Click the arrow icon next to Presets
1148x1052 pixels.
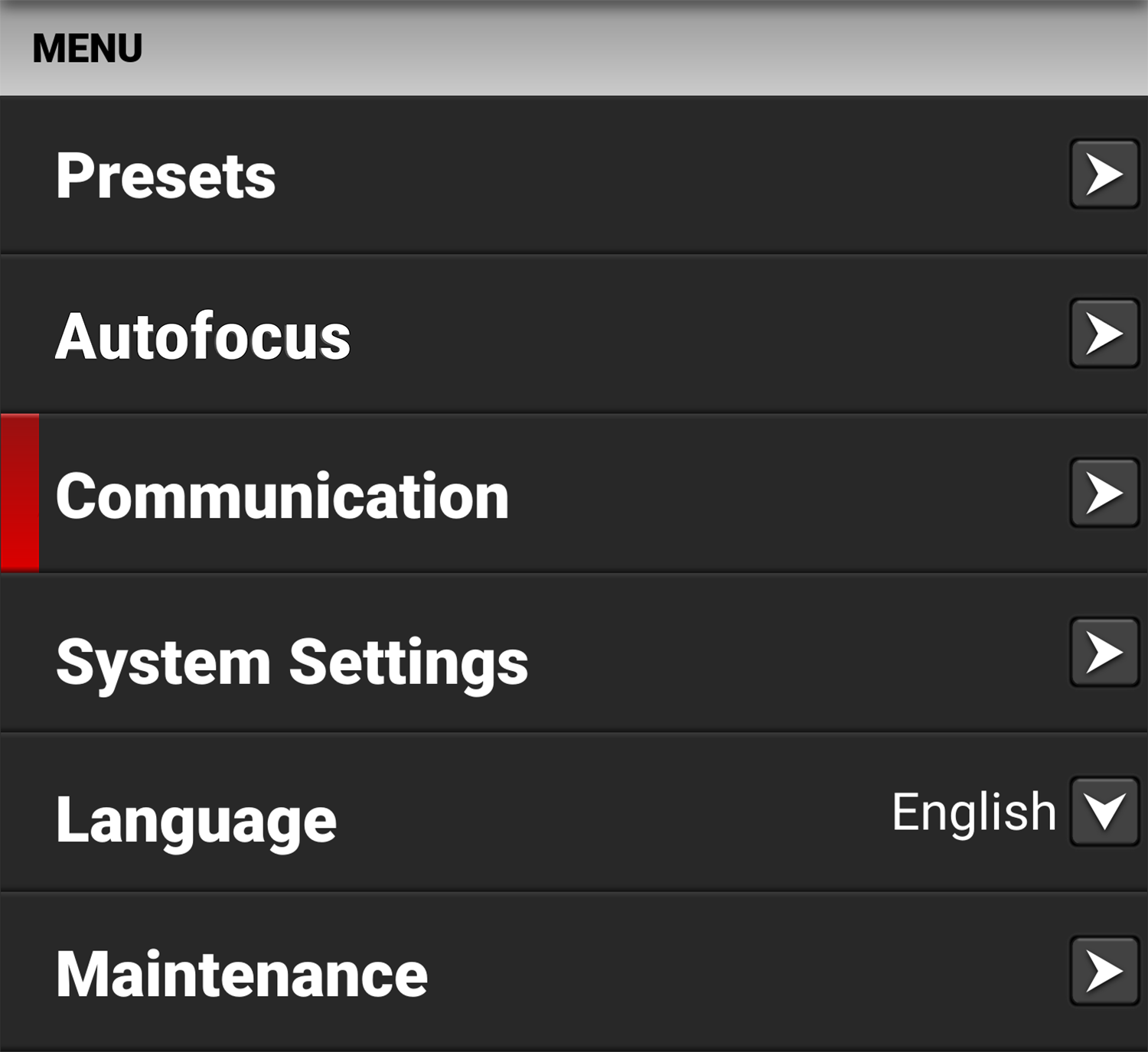[x=1103, y=177]
